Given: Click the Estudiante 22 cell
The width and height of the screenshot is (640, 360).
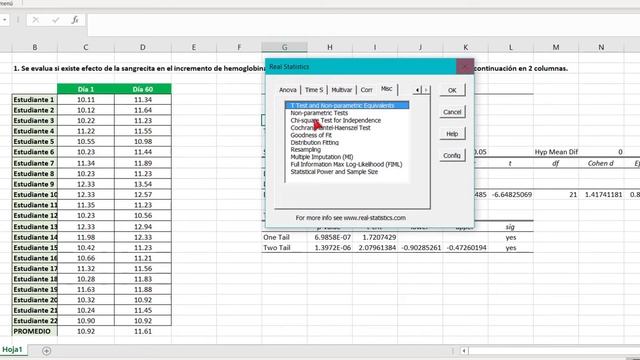Looking at the screenshot, I should [35, 321].
